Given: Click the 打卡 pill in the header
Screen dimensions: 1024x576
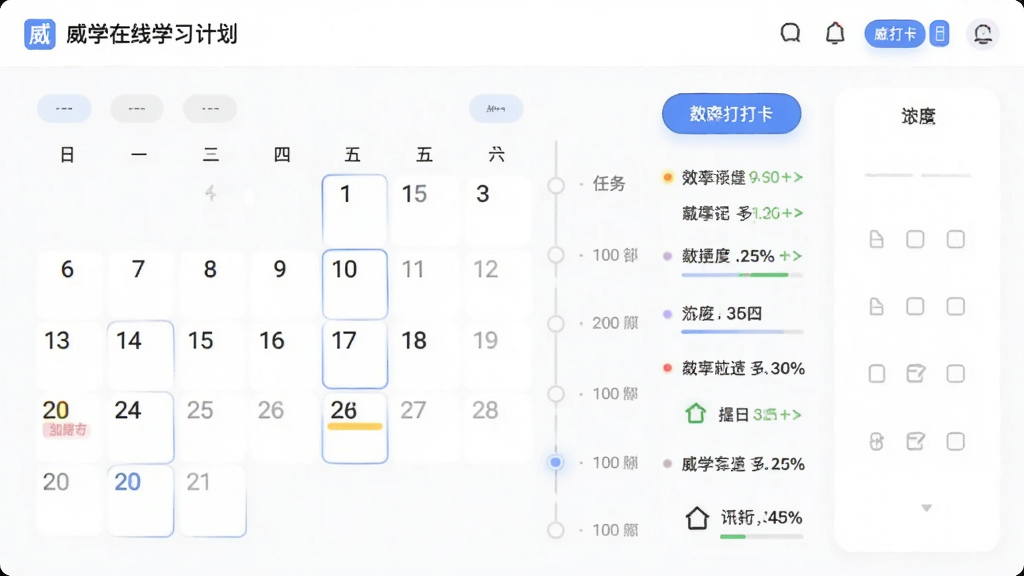Looking at the screenshot, I should [x=895, y=34].
